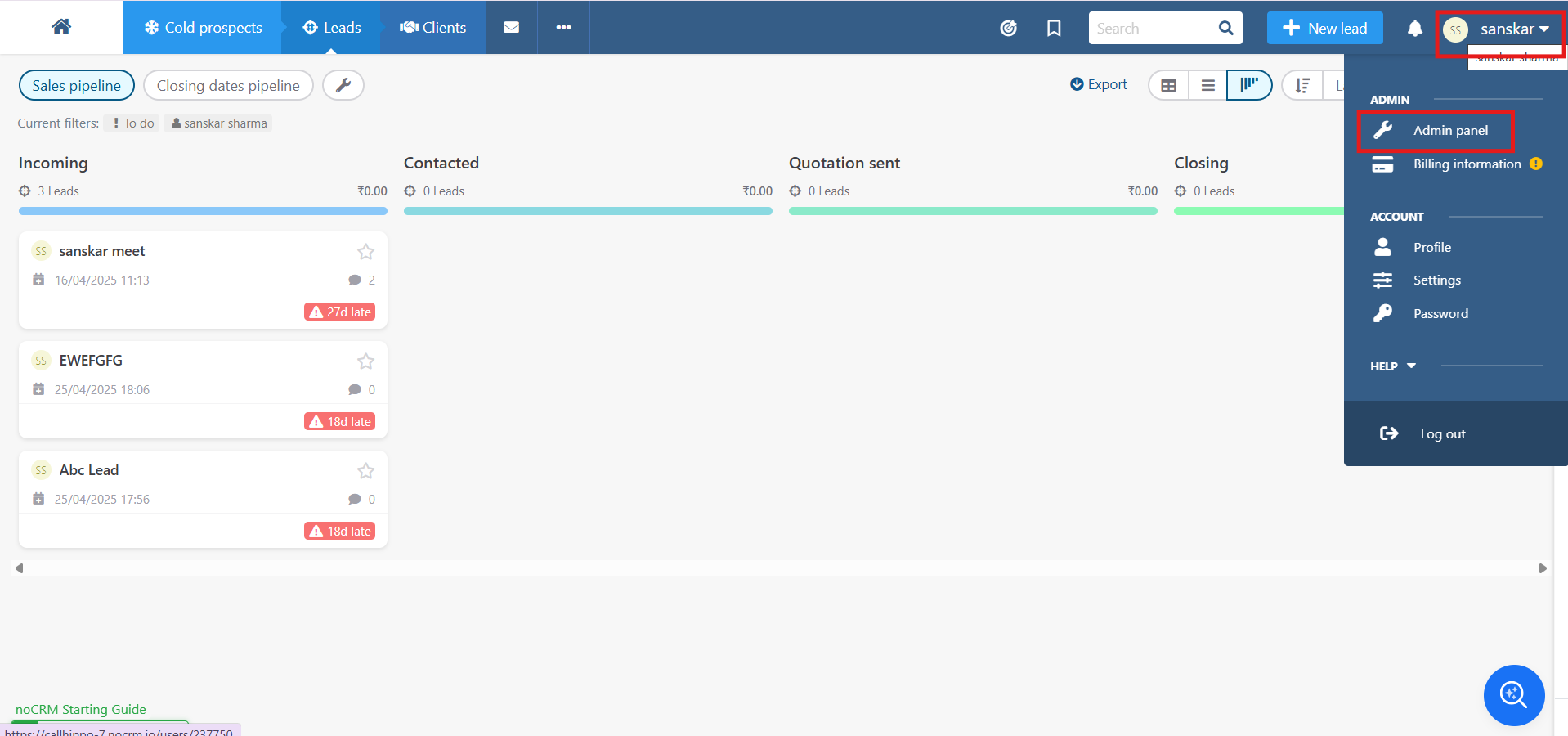Select the Sales pipeline view
The image size is (1568, 736).
76,86
